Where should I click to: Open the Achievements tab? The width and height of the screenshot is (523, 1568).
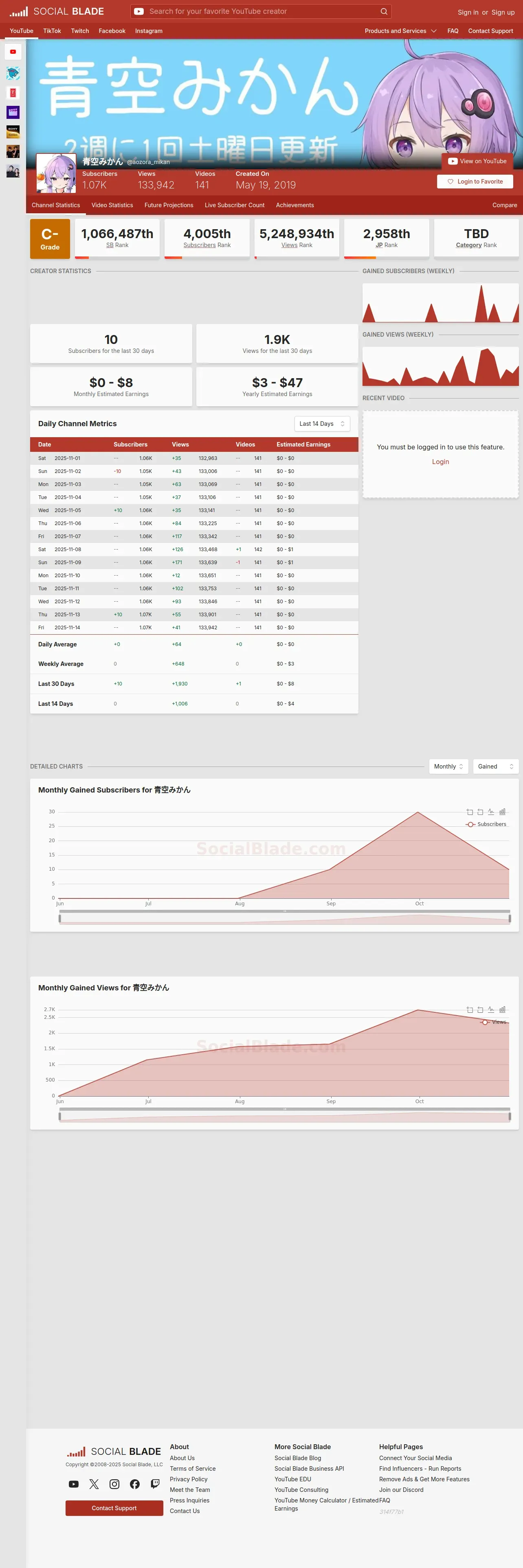point(294,205)
